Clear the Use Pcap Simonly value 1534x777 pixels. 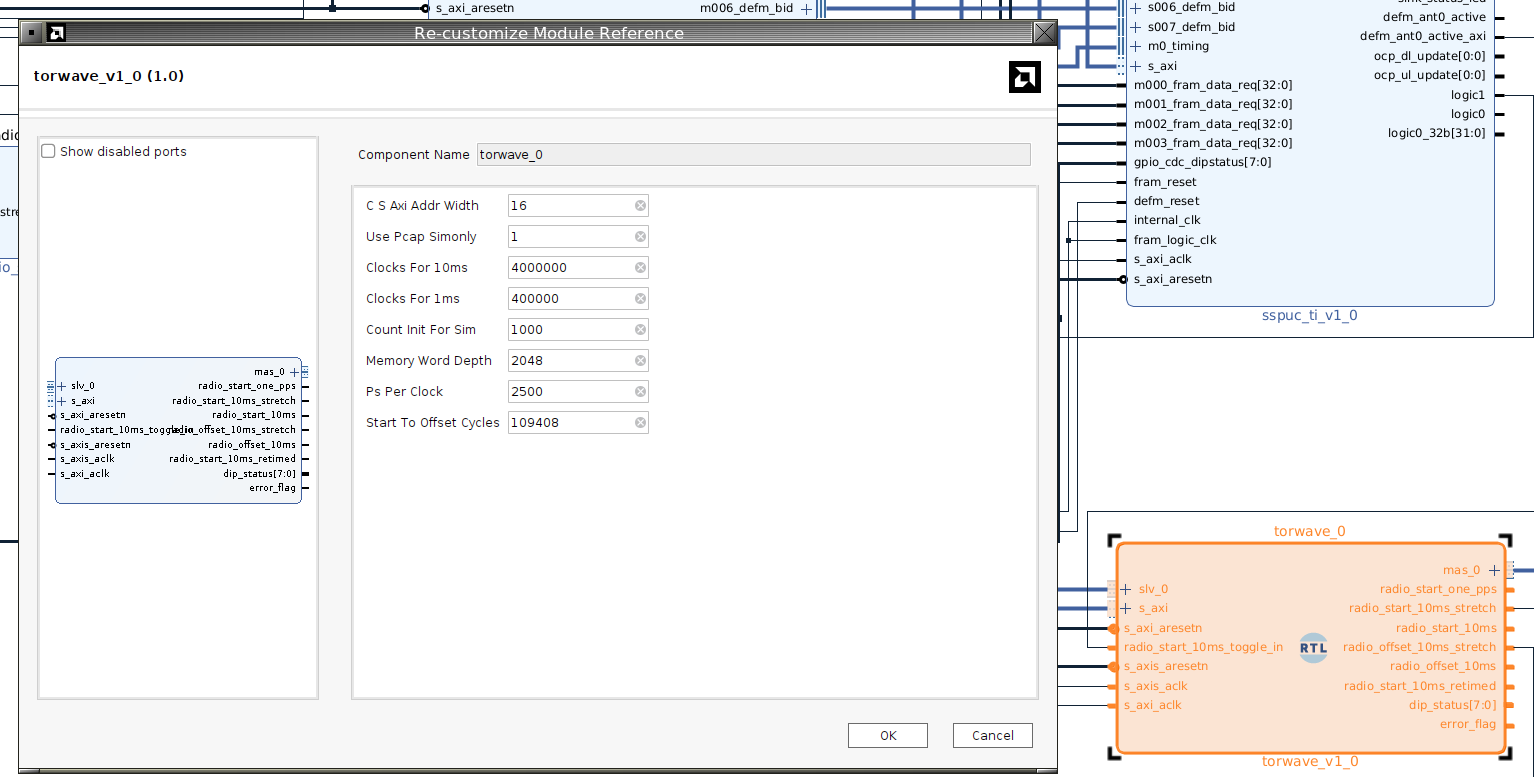coord(640,236)
